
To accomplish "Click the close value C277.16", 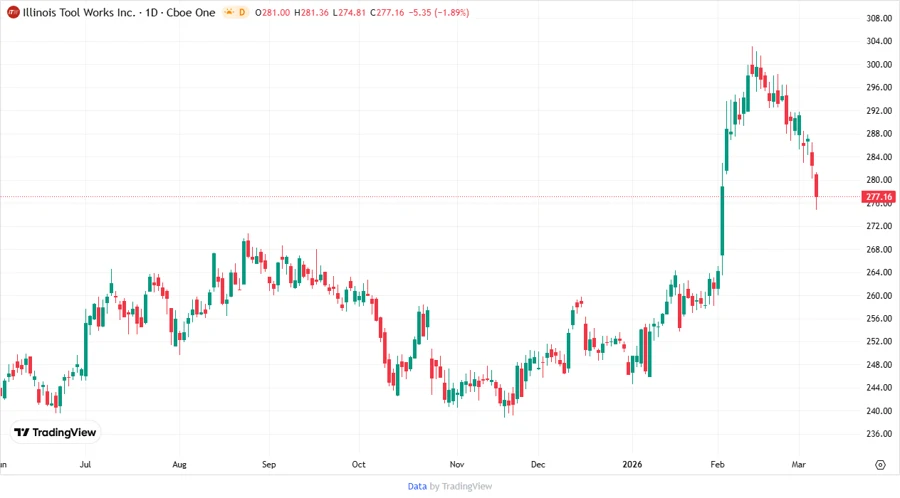I will click(x=387, y=12).
